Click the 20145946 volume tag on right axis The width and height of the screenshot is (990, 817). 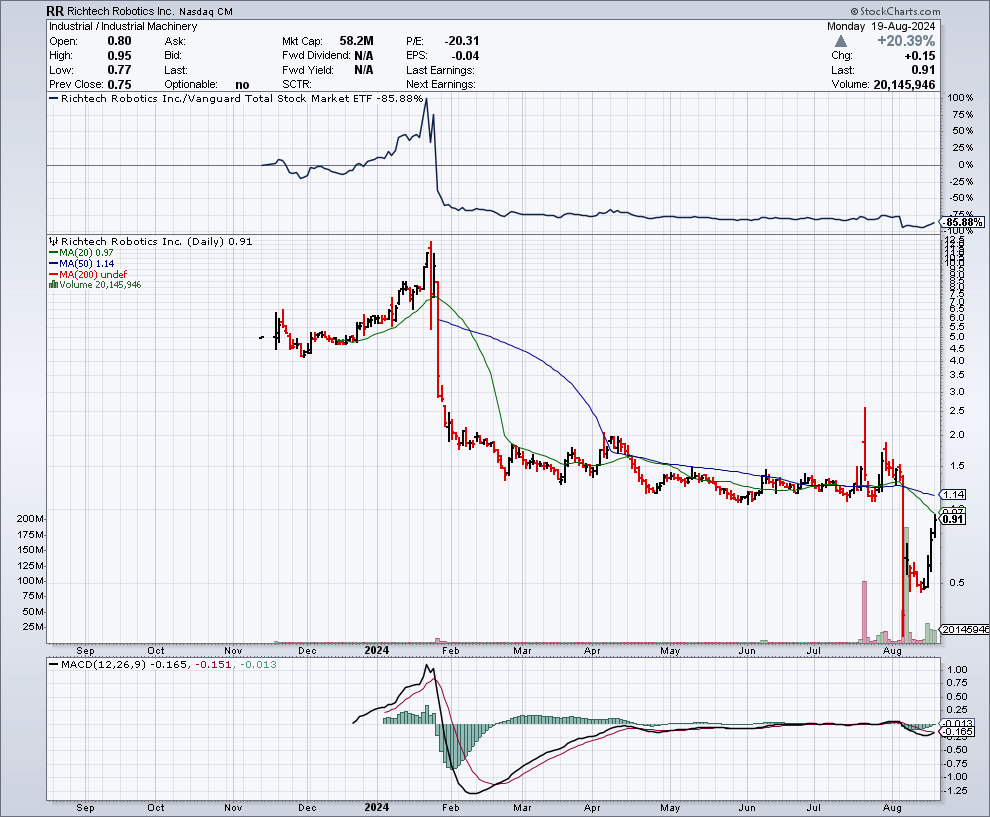(x=965, y=629)
